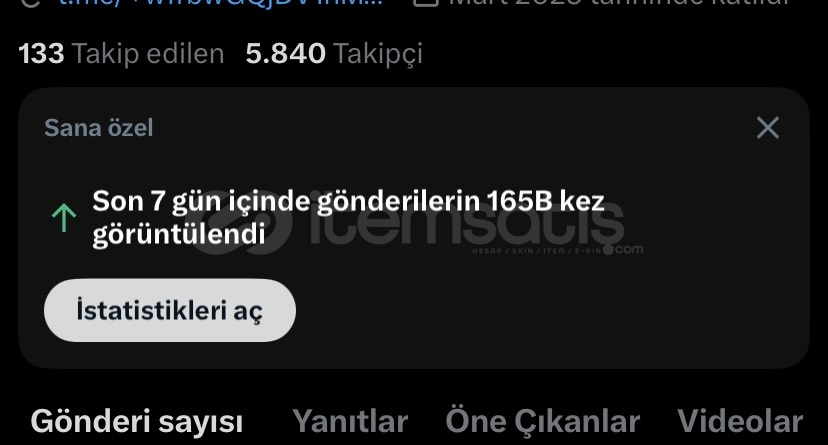Open the İstatistikleri aç button

(170, 310)
